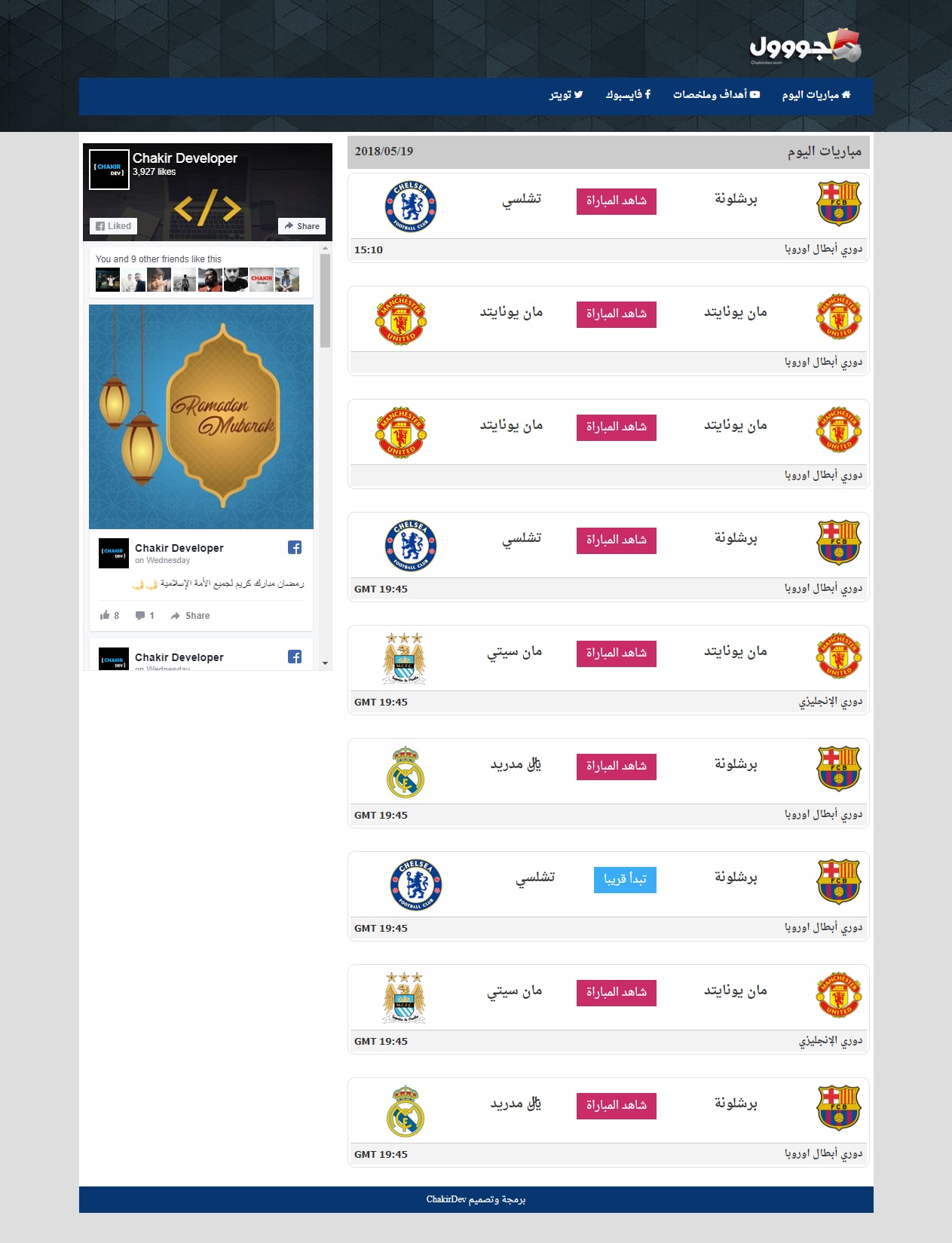
Task: Open the Ramadan Mubarak post image
Action: tap(201, 416)
